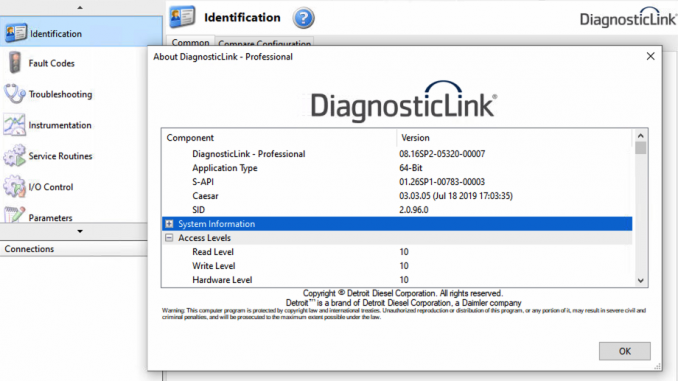This screenshot has width=678, height=381.
Task: Click the blue help question mark icon
Action: click(303, 18)
